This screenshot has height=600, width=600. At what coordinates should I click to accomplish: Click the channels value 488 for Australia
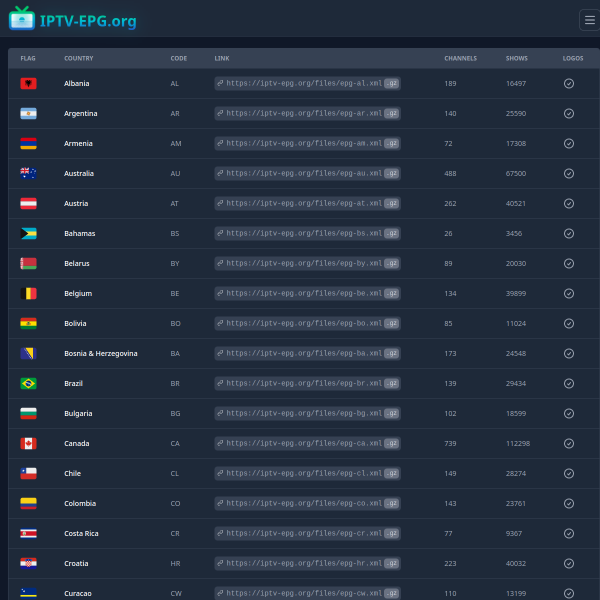coord(450,173)
